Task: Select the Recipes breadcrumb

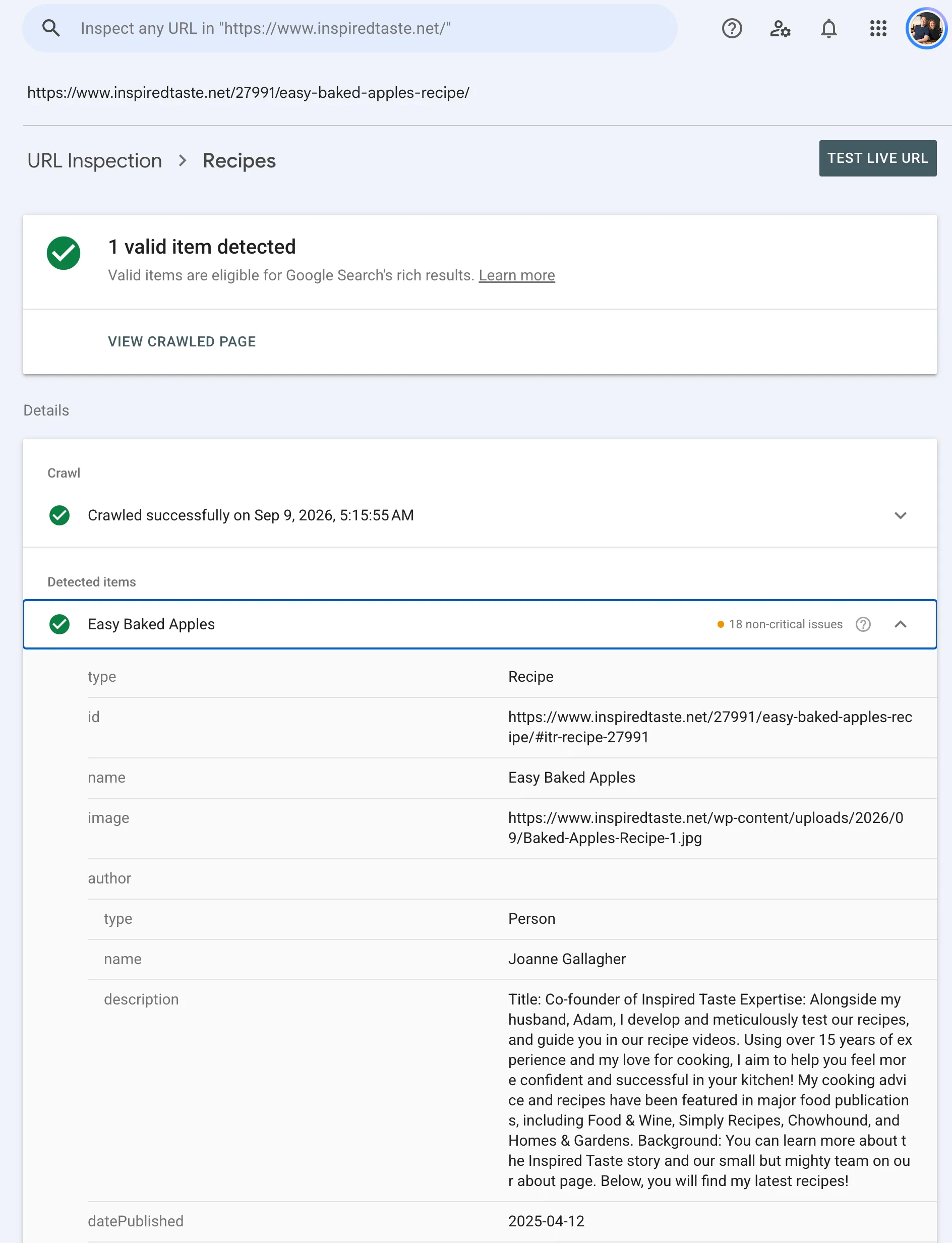Action: pos(239,161)
